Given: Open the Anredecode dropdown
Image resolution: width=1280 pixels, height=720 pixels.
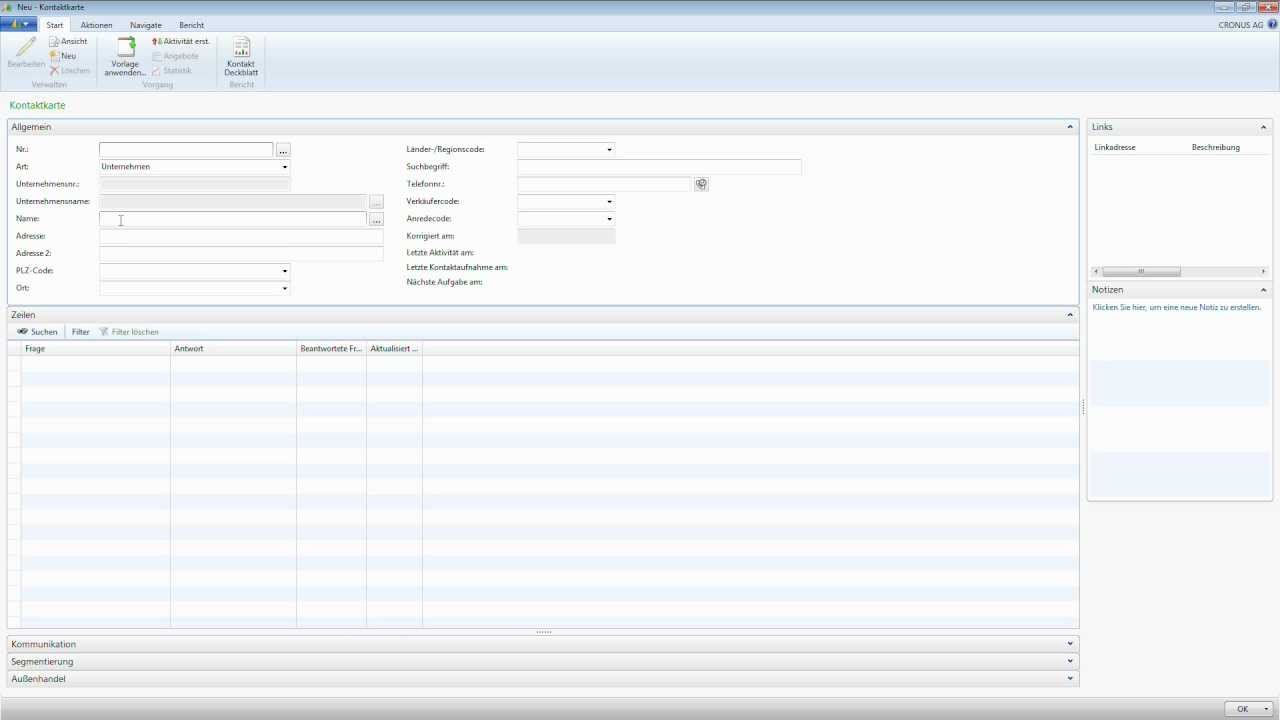Looking at the screenshot, I should click(609, 219).
